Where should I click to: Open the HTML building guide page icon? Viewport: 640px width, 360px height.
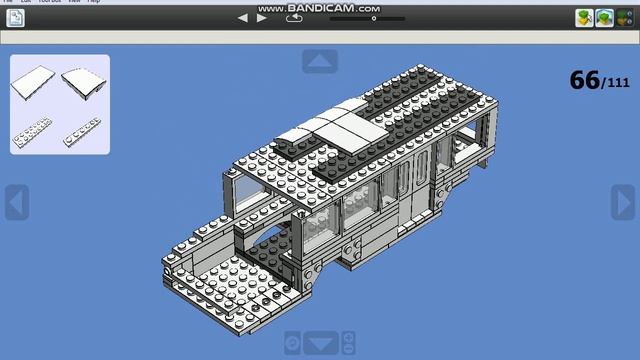[x=16, y=18]
